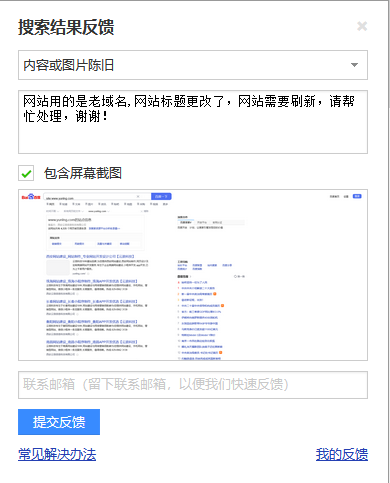Screen dimensions: 390x483
Task: Close the 搜索结果反馈 dialog with the X
Action: pos(362,26)
